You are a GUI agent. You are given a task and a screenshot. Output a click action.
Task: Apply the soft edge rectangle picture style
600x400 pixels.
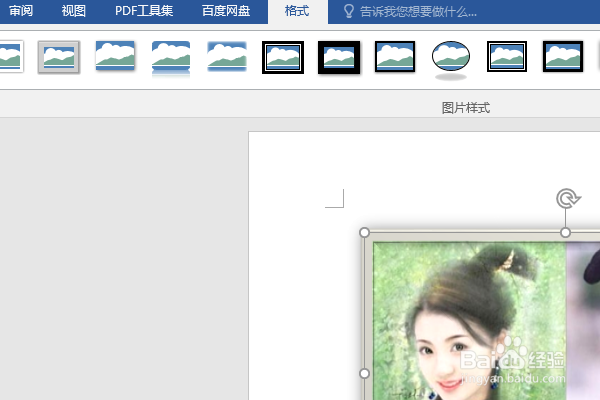pyautogui.click(x=227, y=56)
